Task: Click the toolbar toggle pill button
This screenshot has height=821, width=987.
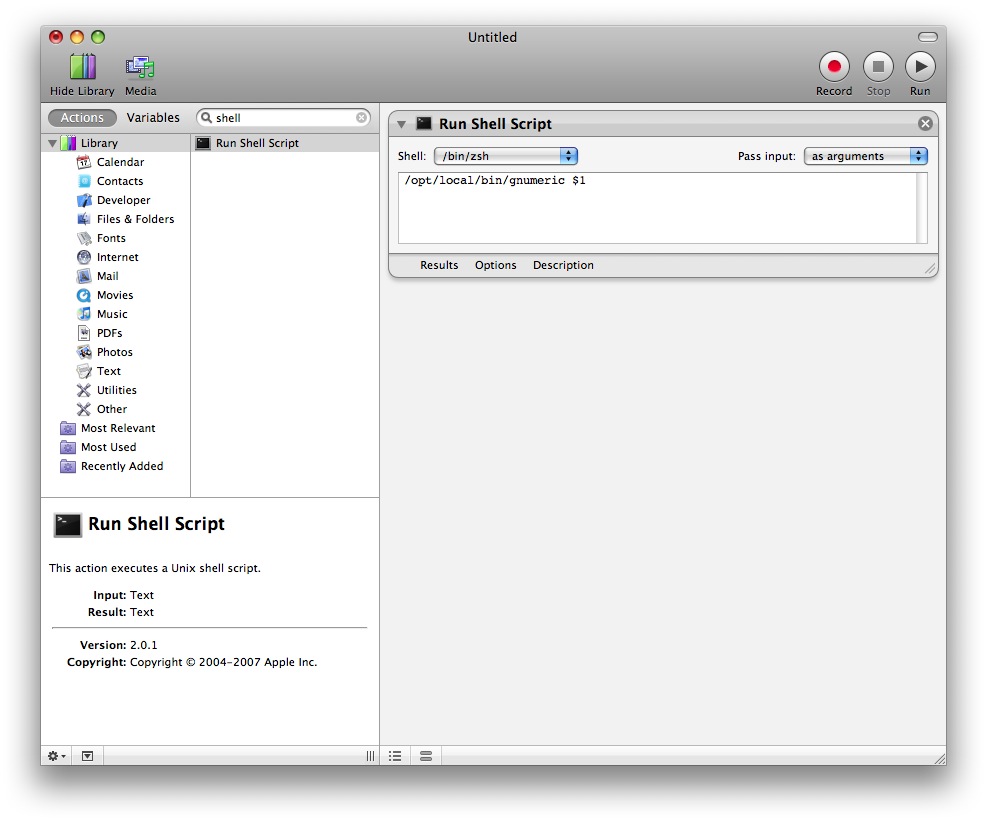Action: pyautogui.click(x=927, y=37)
